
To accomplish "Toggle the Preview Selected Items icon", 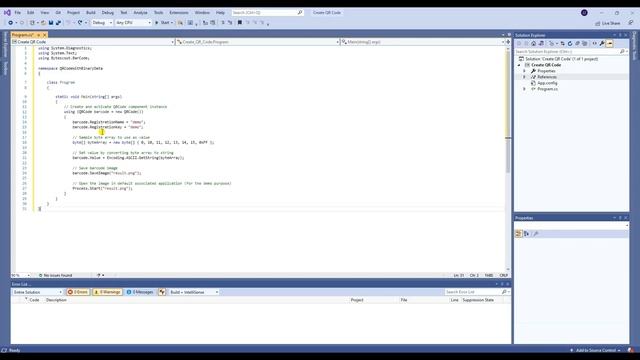I will point(609,43).
